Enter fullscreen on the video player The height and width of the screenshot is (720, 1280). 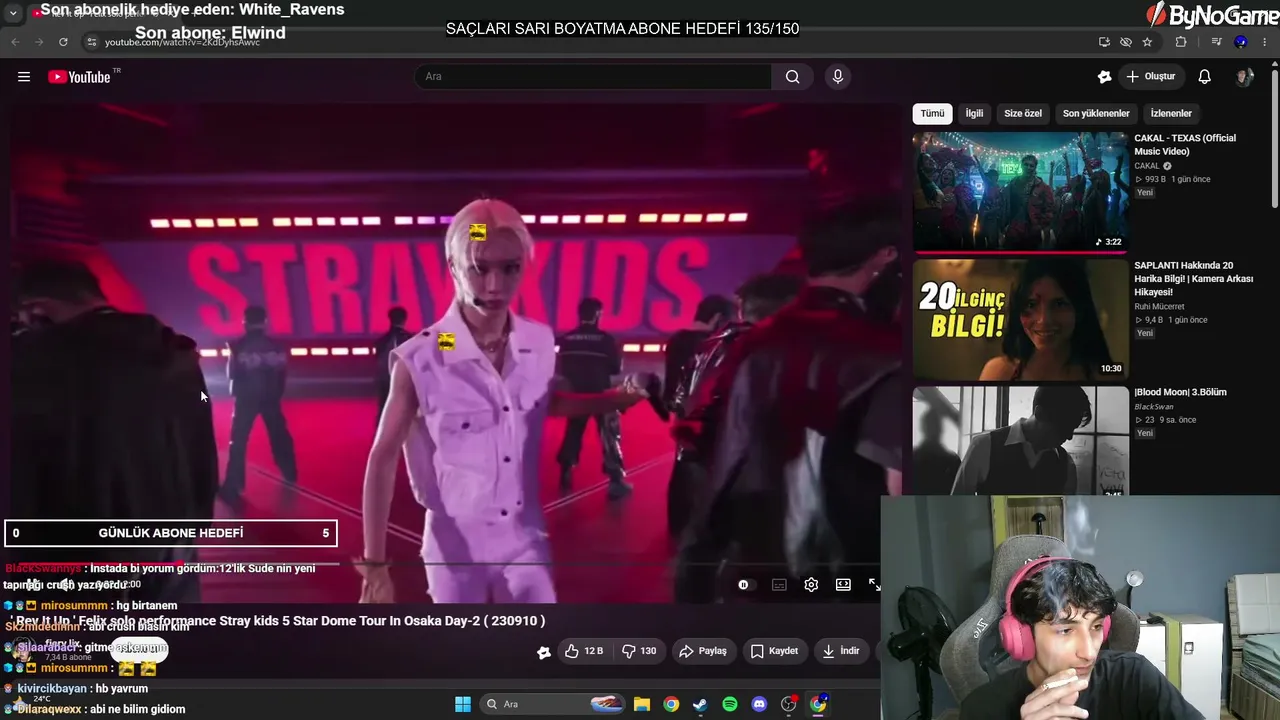tap(874, 585)
